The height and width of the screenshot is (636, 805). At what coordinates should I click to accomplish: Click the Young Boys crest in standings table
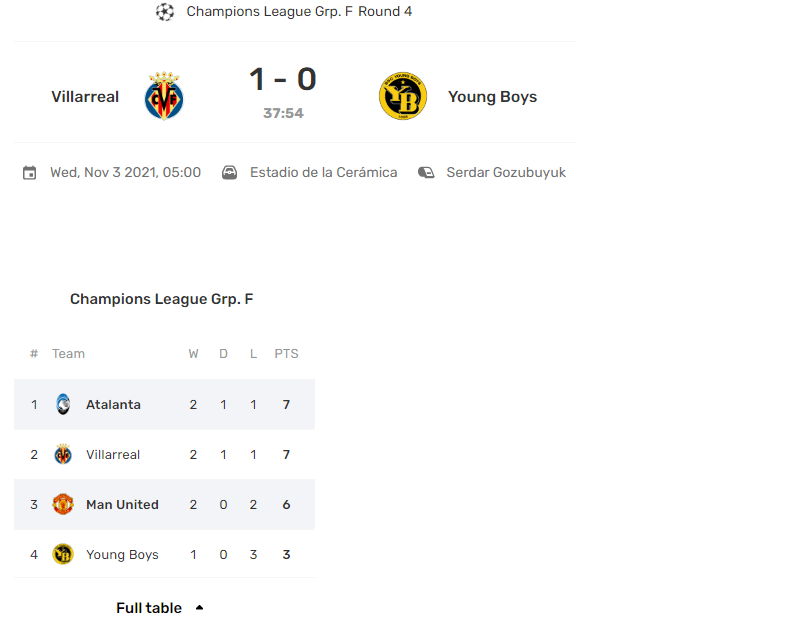tap(63, 555)
